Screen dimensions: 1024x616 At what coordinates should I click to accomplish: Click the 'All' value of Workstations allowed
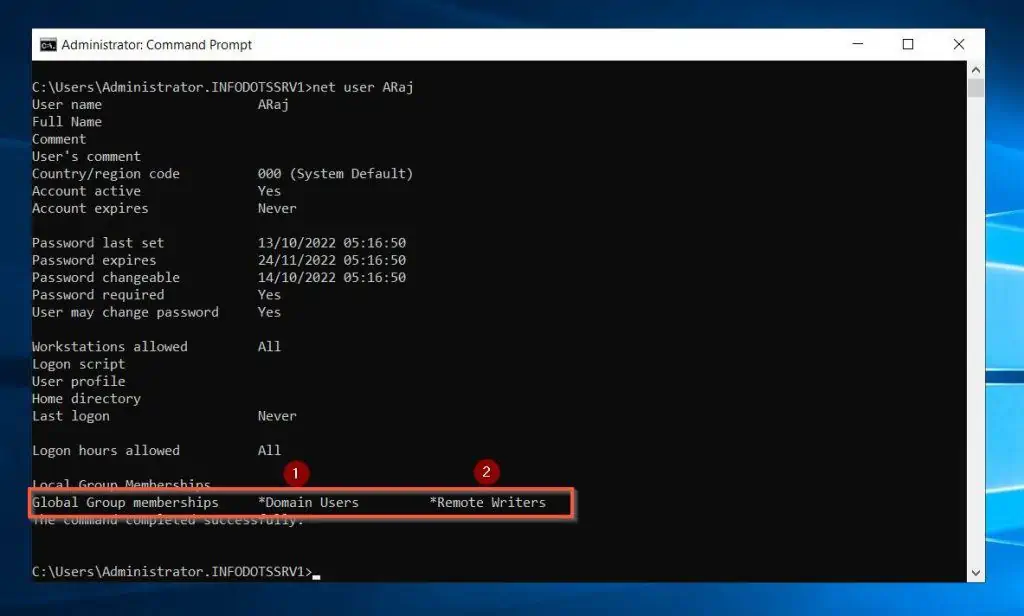click(x=269, y=347)
